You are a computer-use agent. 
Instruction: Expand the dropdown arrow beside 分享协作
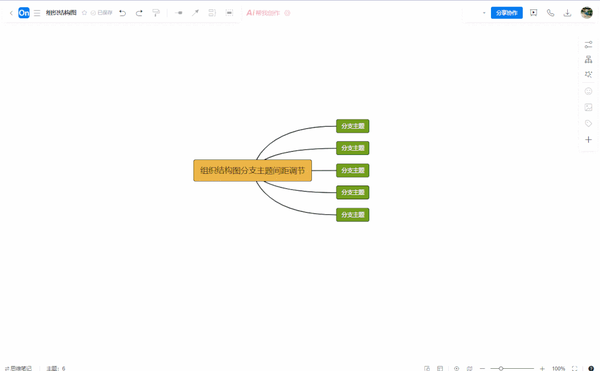coord(484,13)
